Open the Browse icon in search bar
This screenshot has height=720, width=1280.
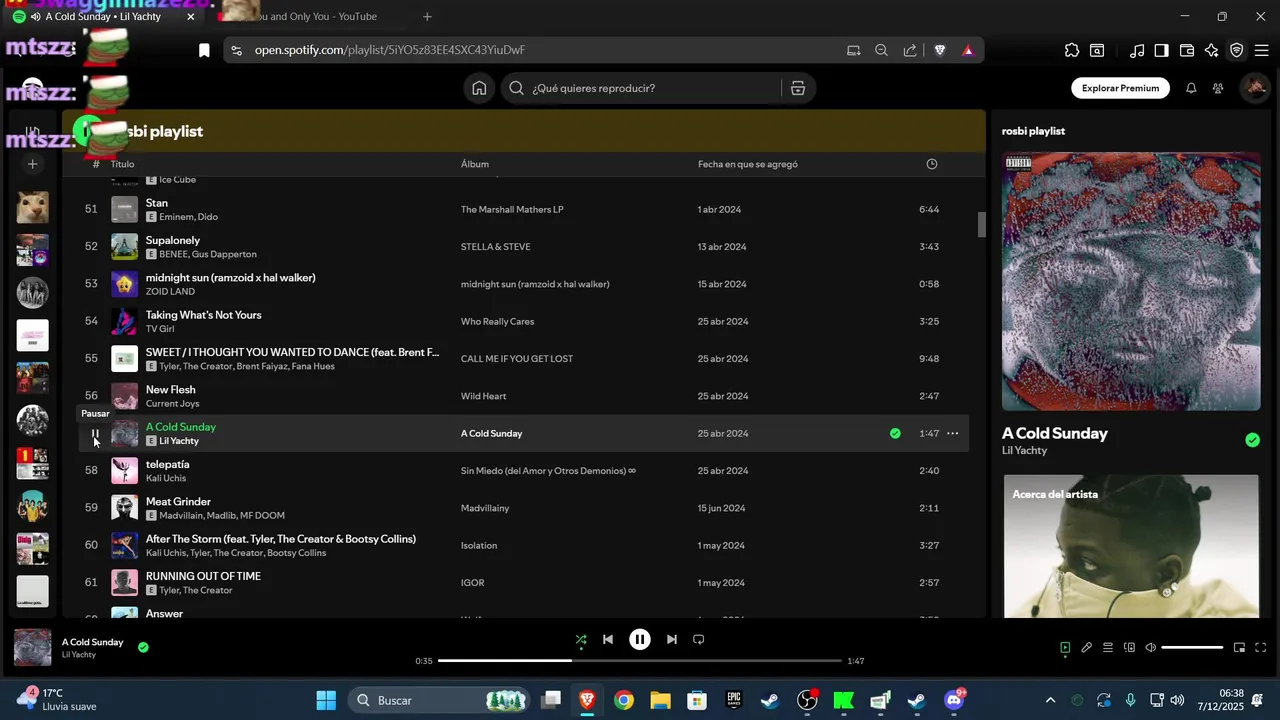coord(798,88)
